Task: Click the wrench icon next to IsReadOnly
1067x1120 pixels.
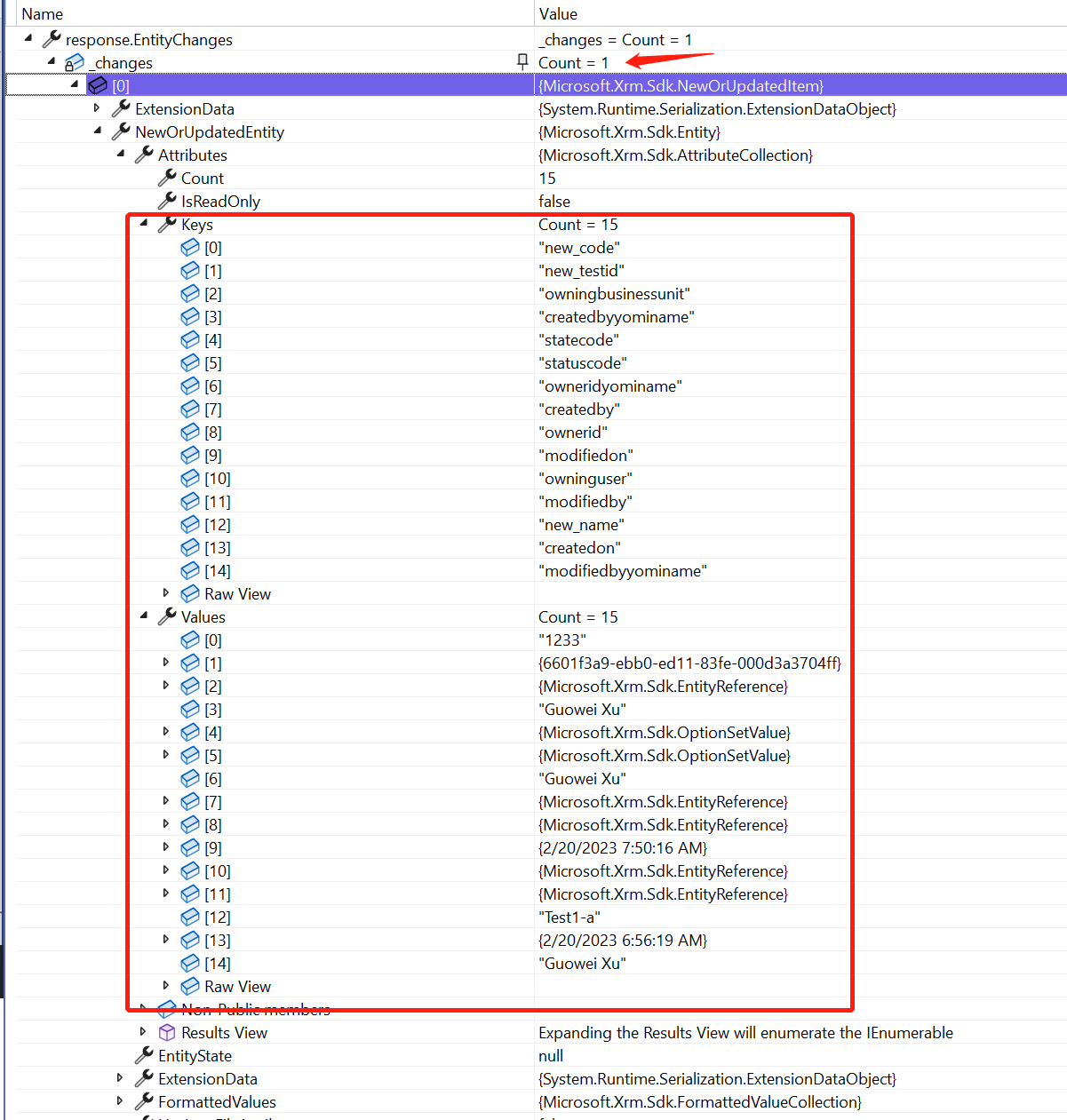Action: click(167, 201)
